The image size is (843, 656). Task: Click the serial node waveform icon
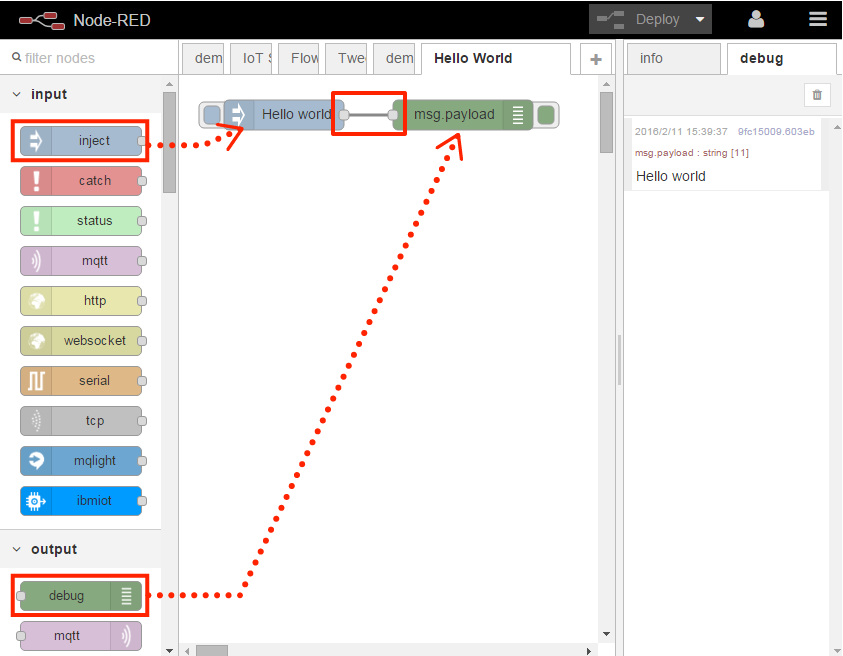[36, 381]
